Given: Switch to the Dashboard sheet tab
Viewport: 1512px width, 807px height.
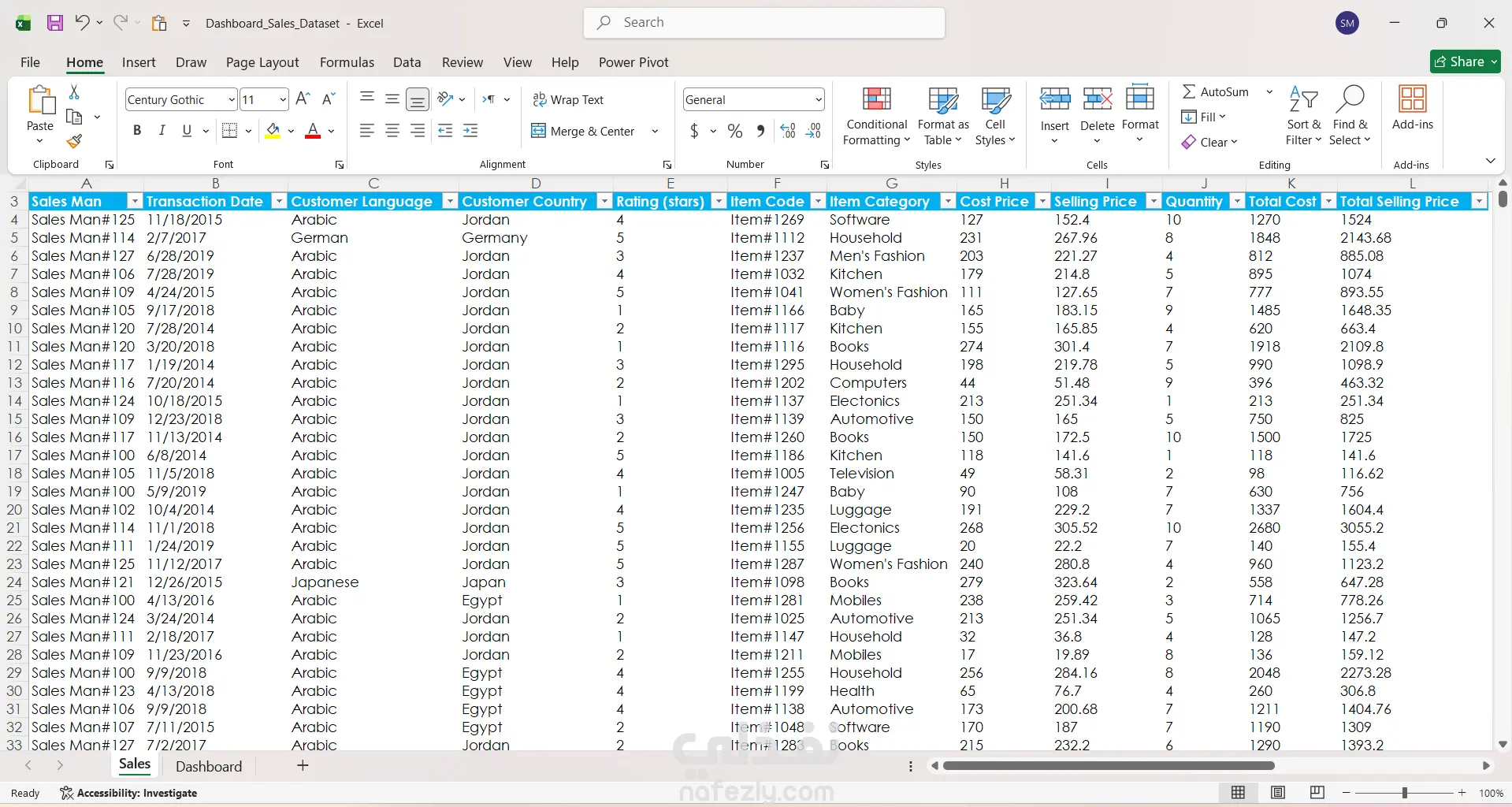Looking at the screenshot, I should click(x=209, y=766).
